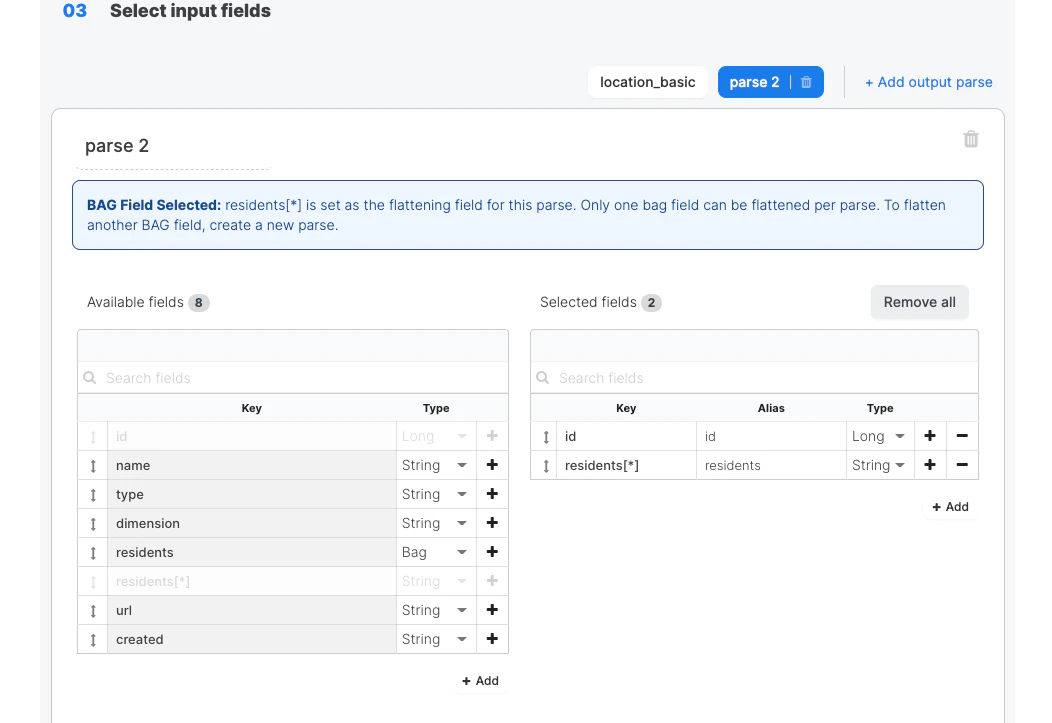Add the residents Bag field with plus icon
This screenshot has width=1052, height=723.
[492, 552]
